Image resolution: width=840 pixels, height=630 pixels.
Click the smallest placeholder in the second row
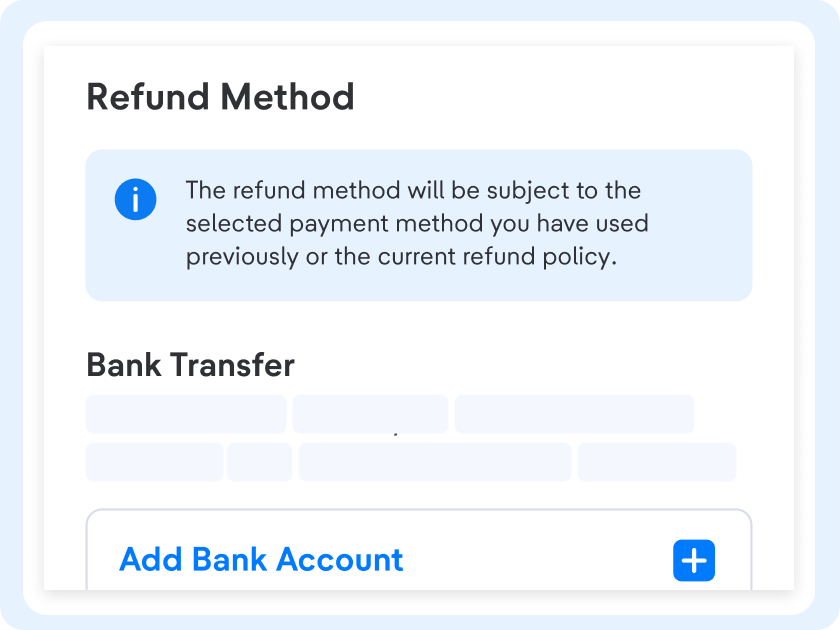tap(260, 462)
